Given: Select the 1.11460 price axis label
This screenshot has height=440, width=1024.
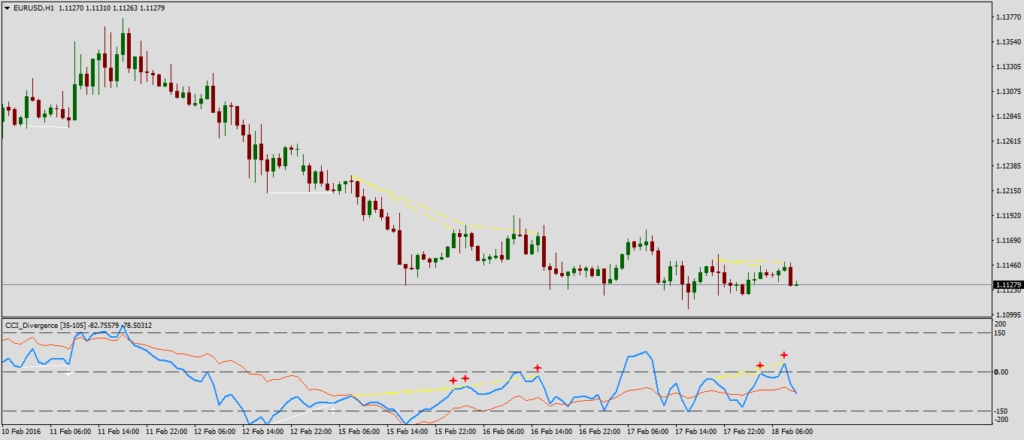Looking at the screenshot, I should [x=1008, y=265].
